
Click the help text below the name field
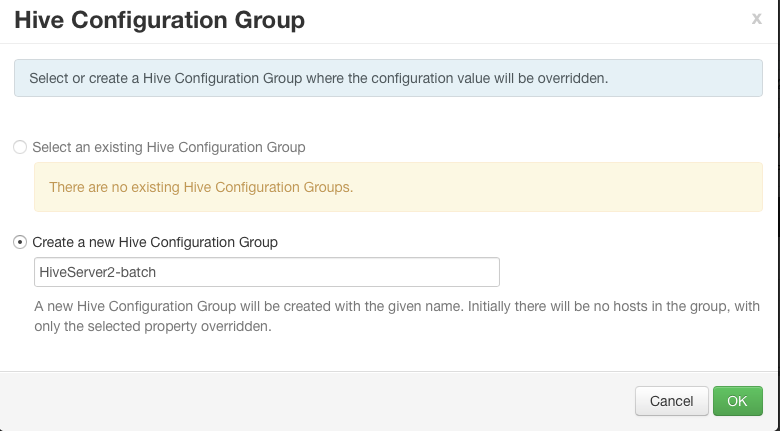pyautogui.click(x=397, y=316)
